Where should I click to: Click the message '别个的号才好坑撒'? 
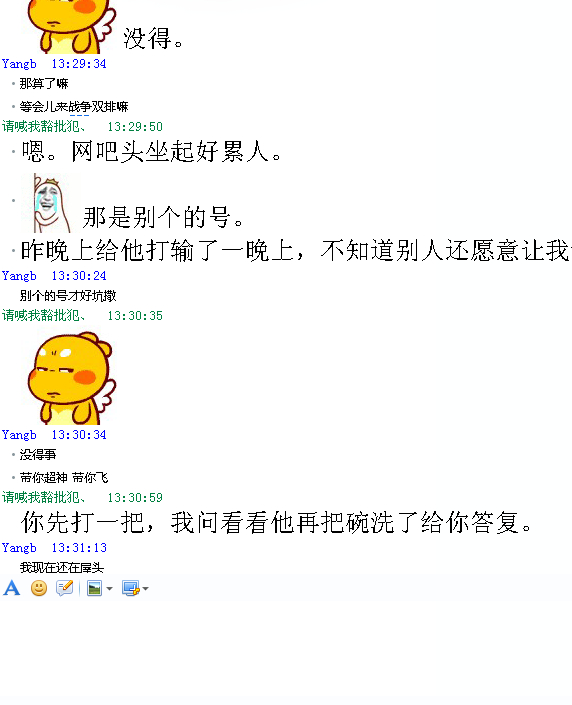pos(68,295)
